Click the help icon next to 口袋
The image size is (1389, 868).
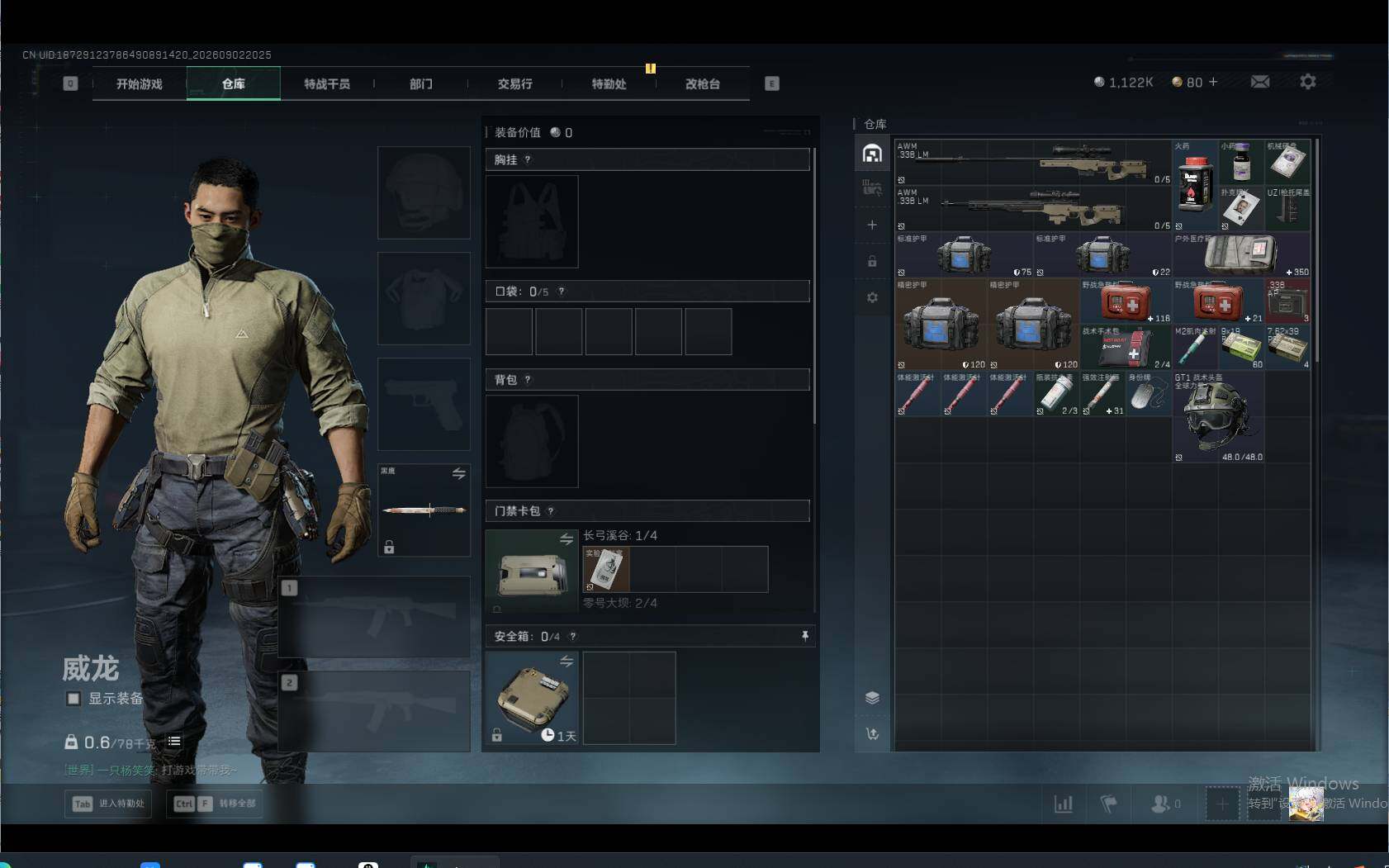point(562,292)
